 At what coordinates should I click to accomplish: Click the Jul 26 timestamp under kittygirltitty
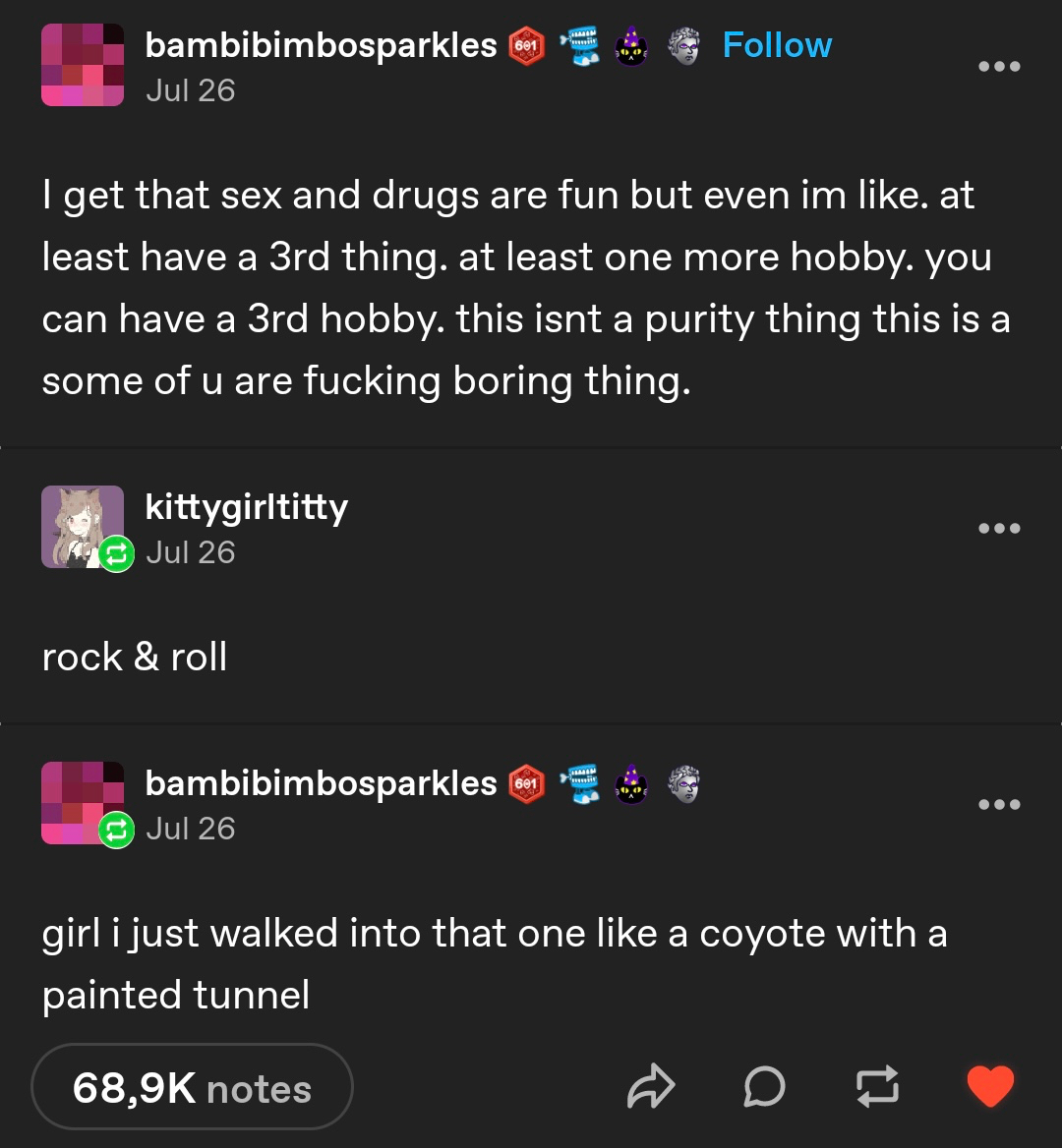click(191, 552)
